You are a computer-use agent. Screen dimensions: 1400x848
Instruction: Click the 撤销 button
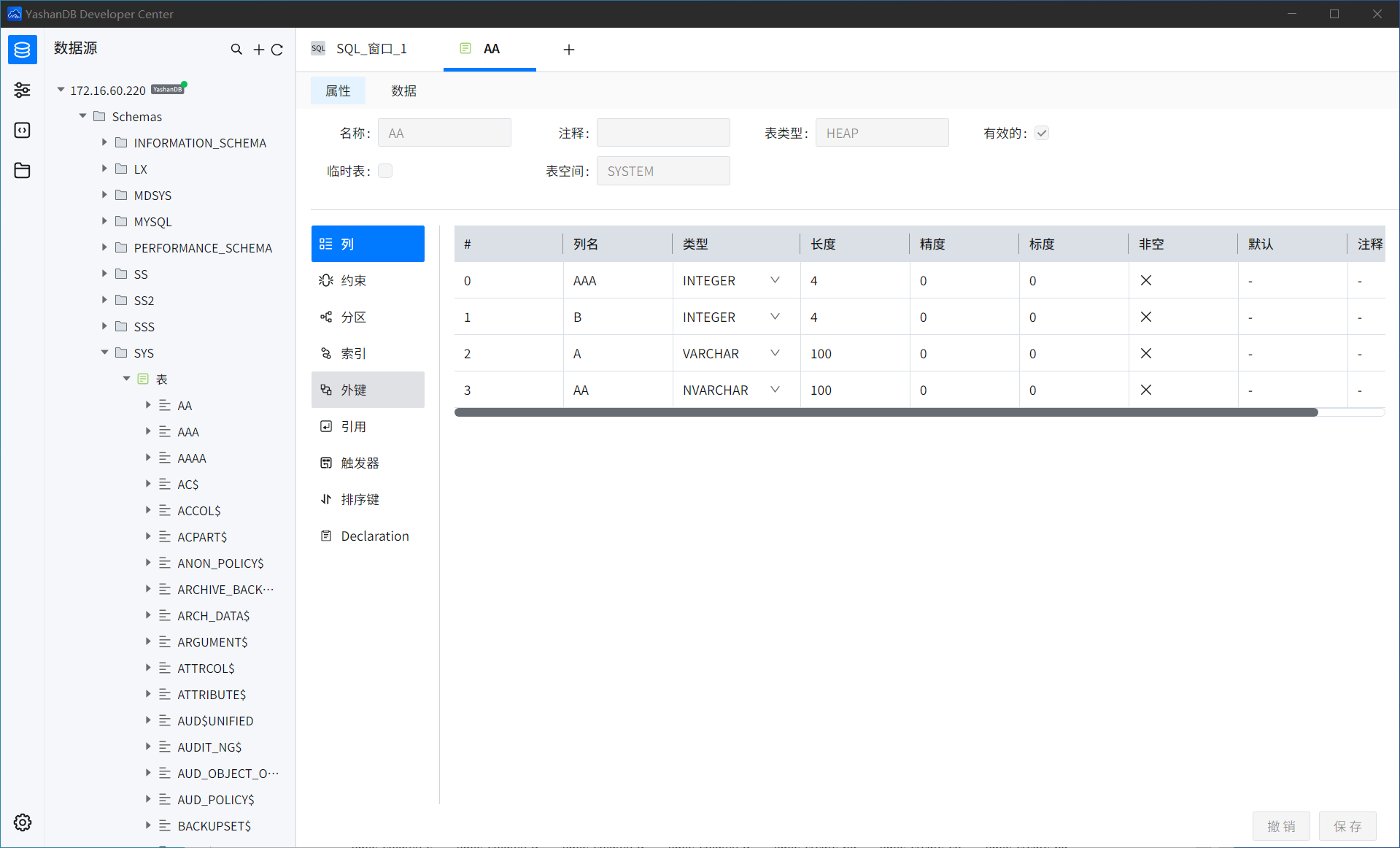1281,826
